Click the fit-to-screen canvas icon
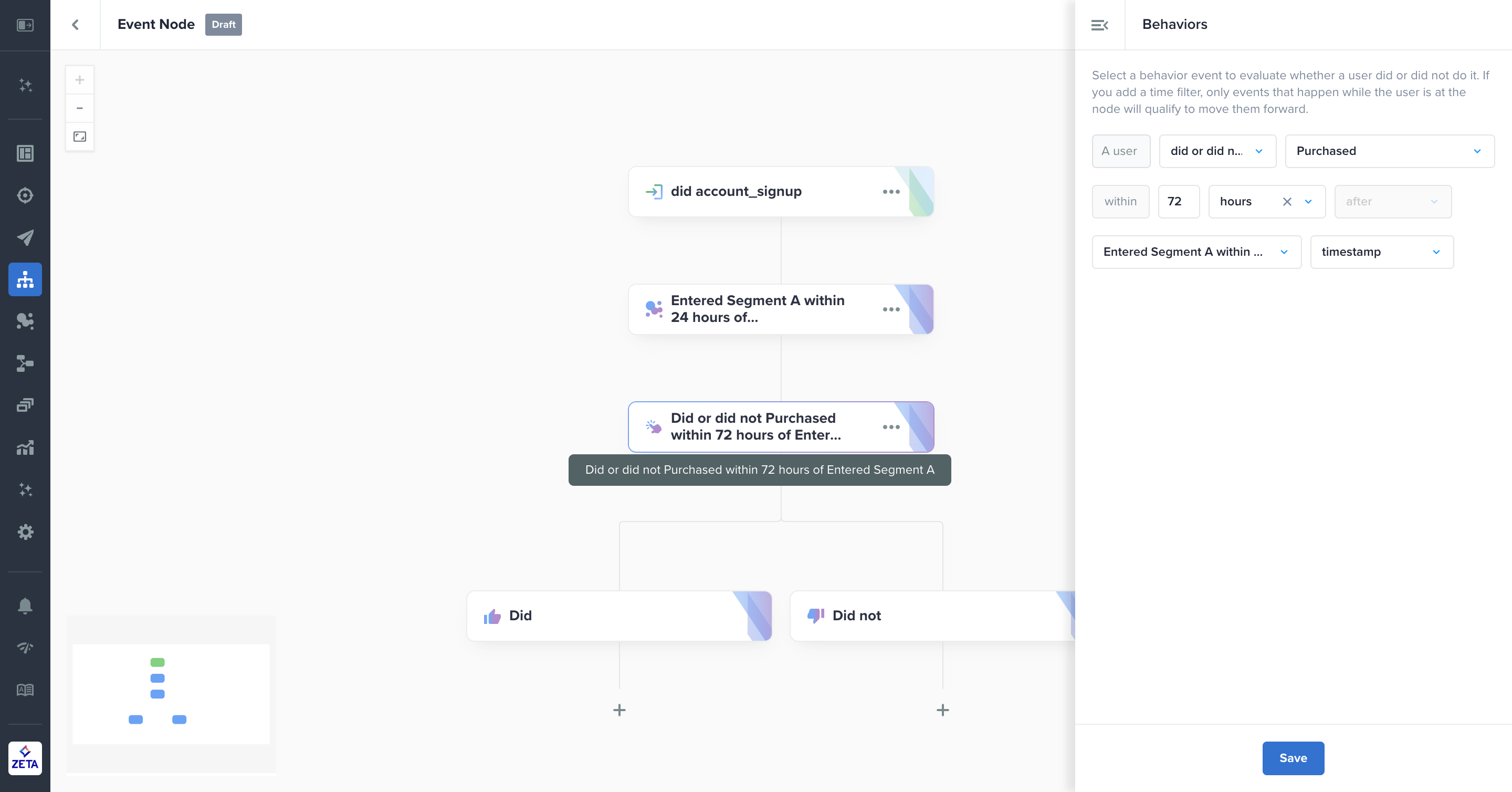Image resolution: width=1512 pixels, height=792 pixels. (x=80, y=137)
